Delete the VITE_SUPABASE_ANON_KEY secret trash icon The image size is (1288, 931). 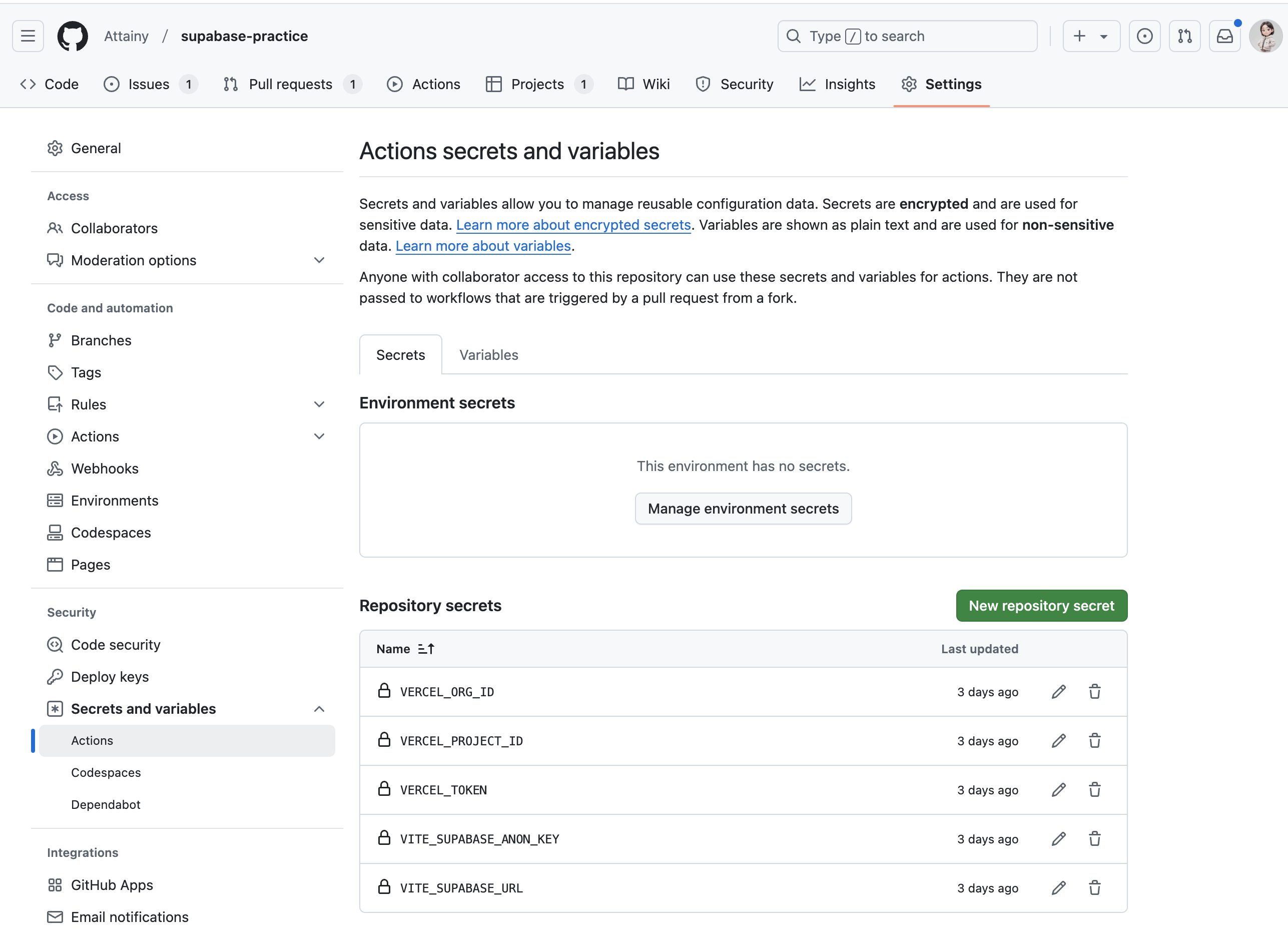point(1094,839)
